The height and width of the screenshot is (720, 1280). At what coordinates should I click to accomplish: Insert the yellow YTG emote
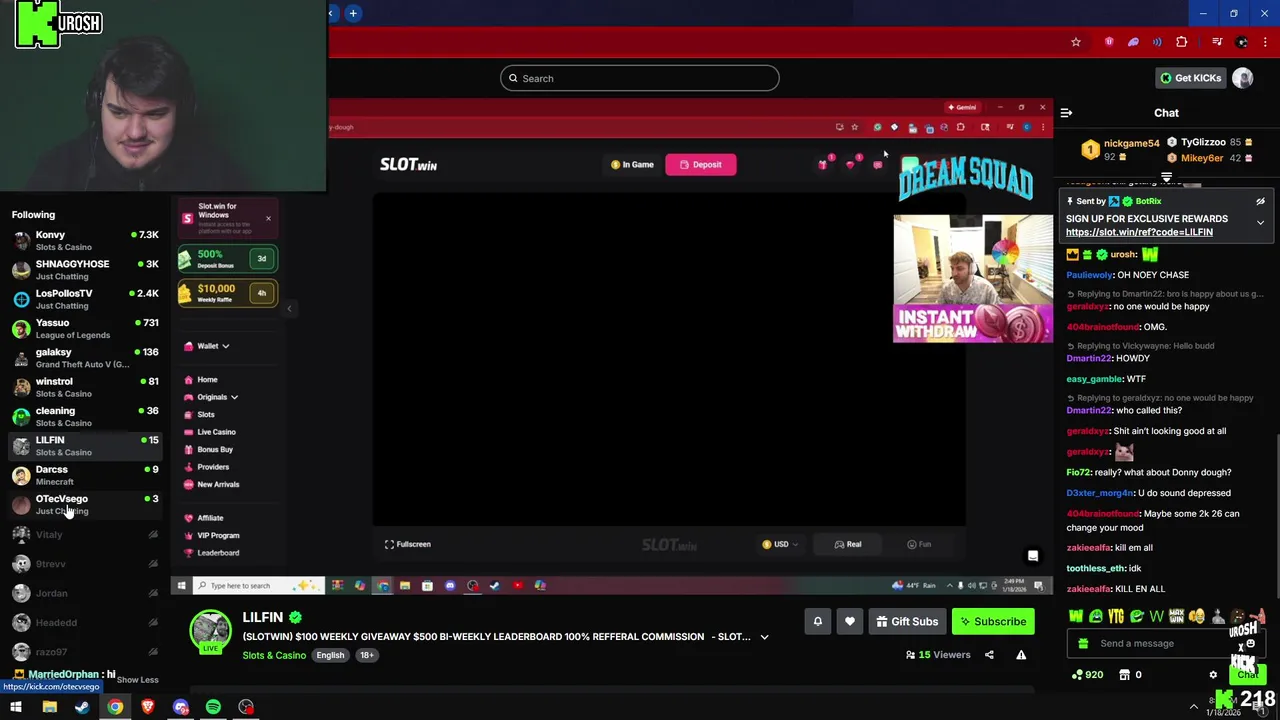tap(1116, 617)
